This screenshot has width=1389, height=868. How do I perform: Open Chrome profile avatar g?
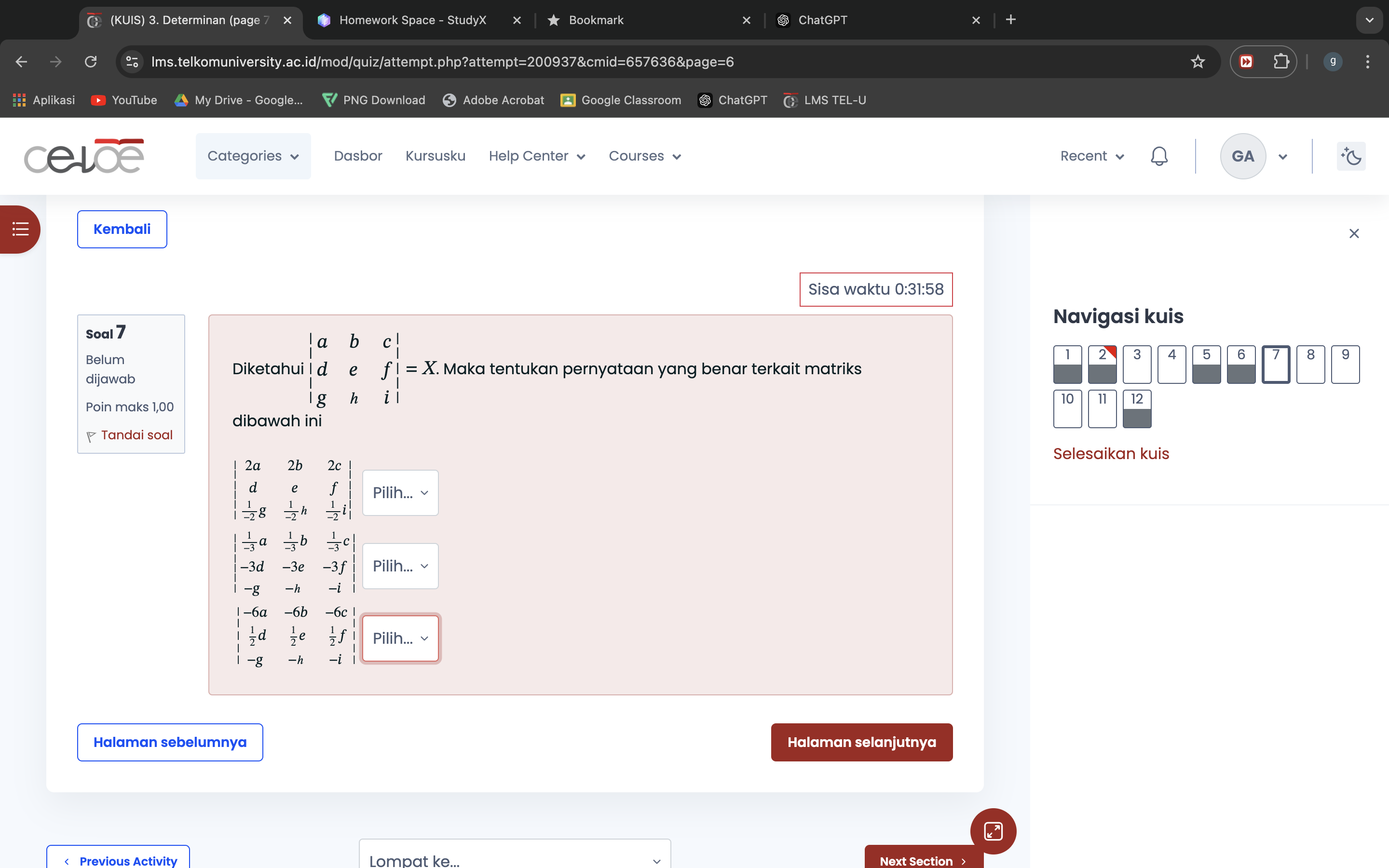[1333, 61]
